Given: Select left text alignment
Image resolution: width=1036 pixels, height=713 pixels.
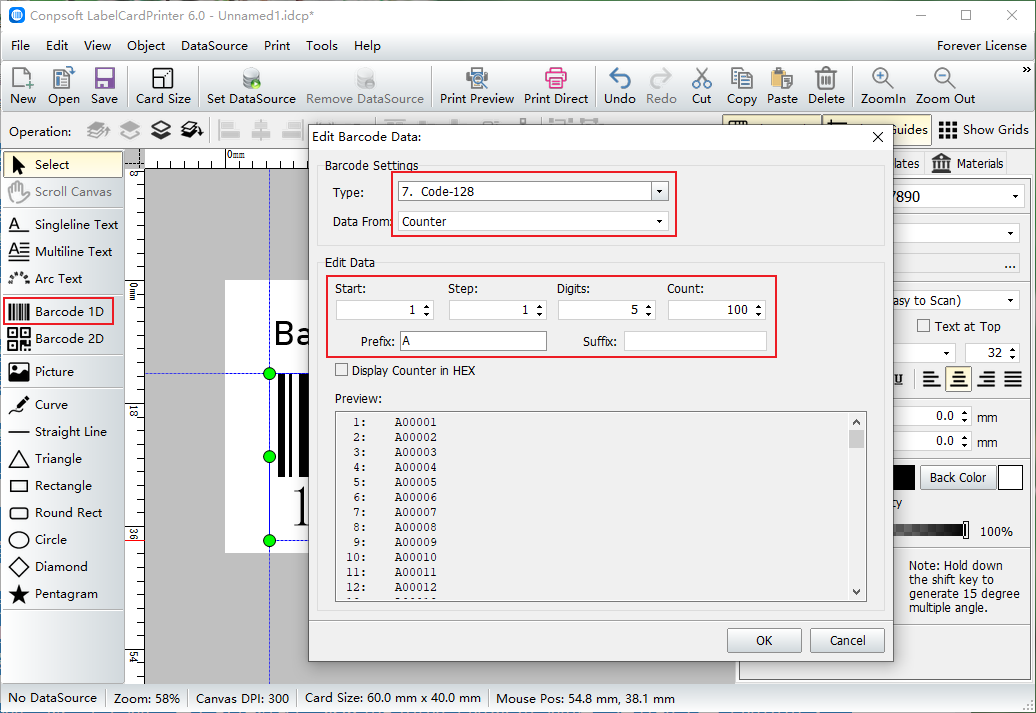Looking at the screenshot, I should (x=931, y=379).
